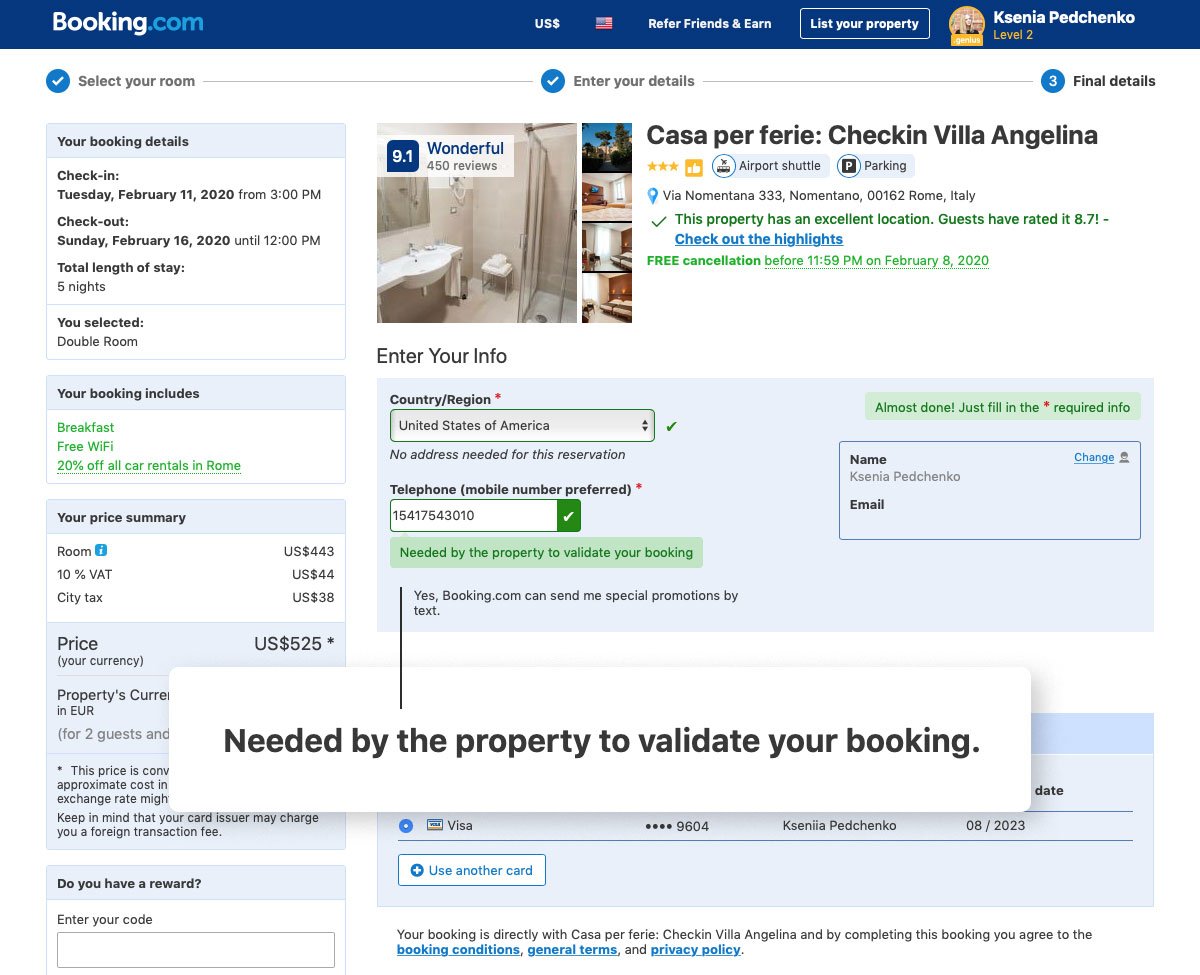
Task: Click the user profile avatar
Action: pyautogui.click(x=967, y=25)
